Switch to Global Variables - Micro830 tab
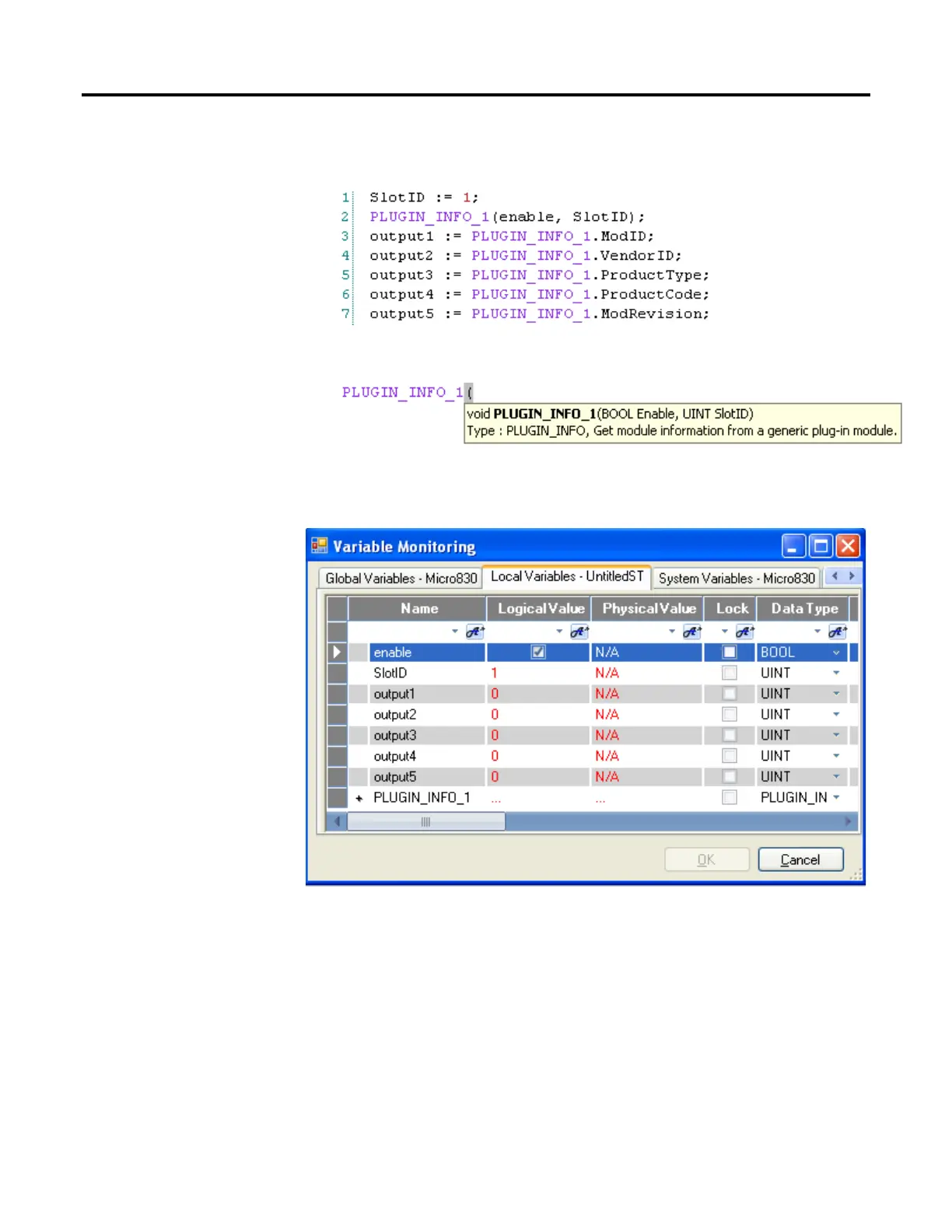952x1232 pixels. coord(401,578)
